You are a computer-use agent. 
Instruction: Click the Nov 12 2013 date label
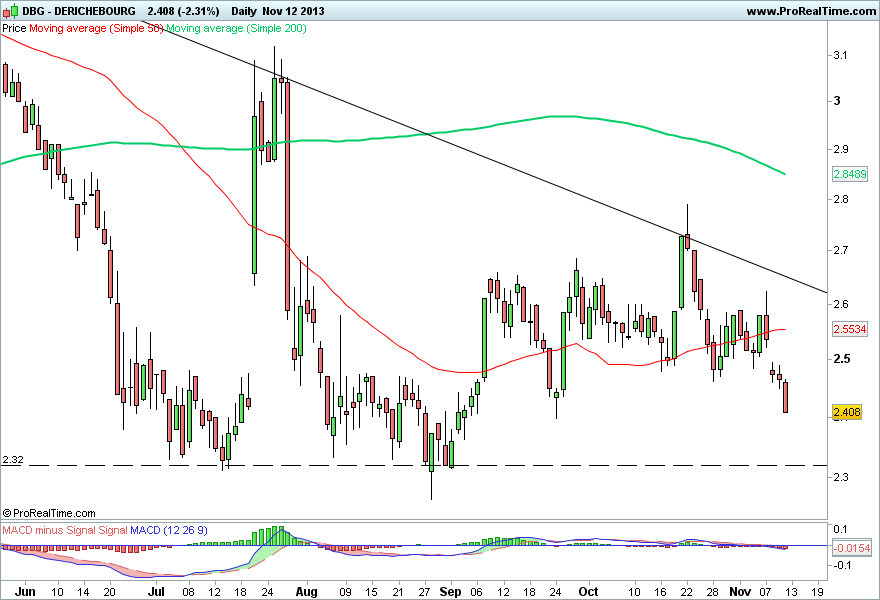pos(292,11)
